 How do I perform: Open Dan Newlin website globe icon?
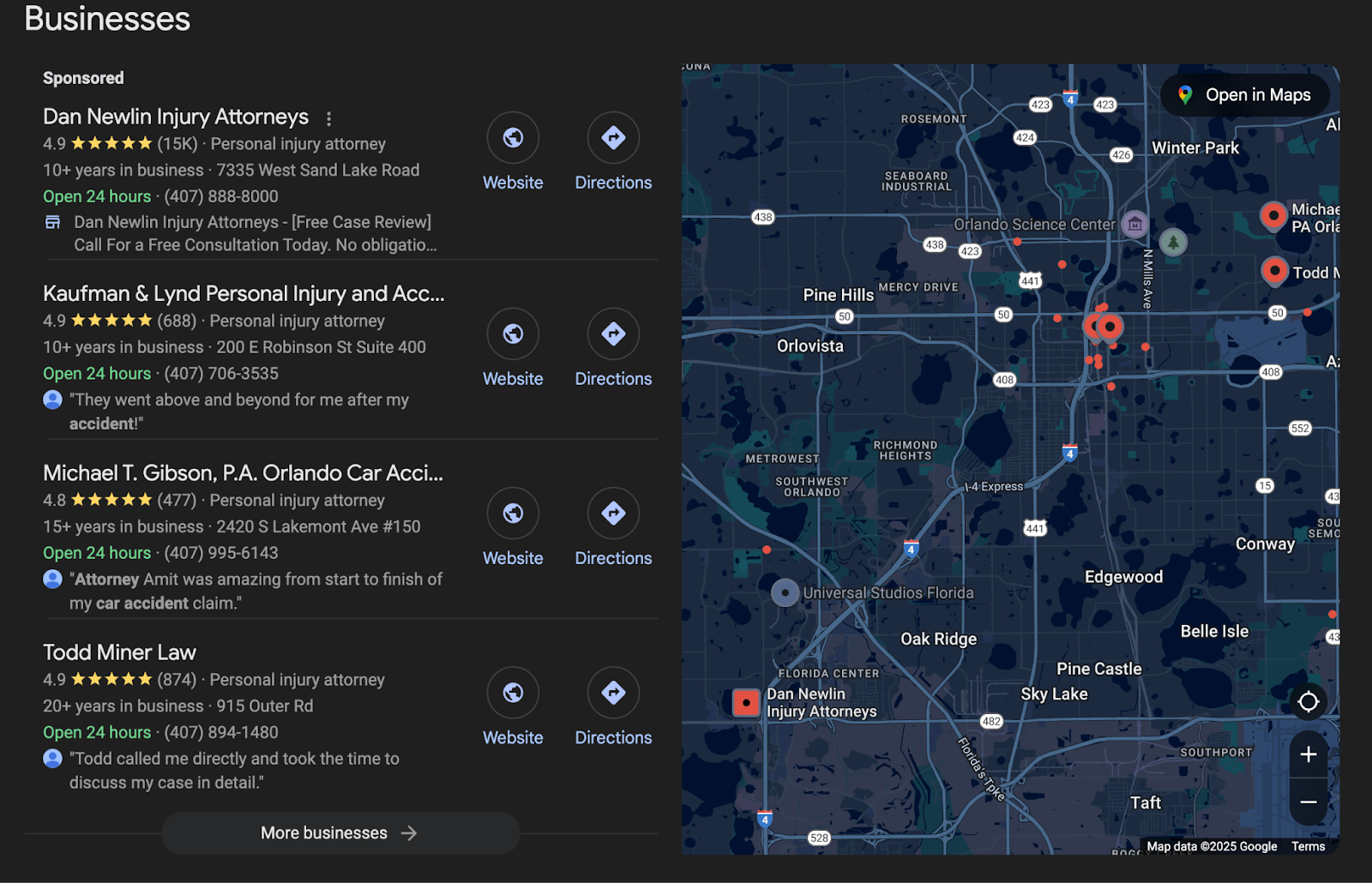click(513, 138)
